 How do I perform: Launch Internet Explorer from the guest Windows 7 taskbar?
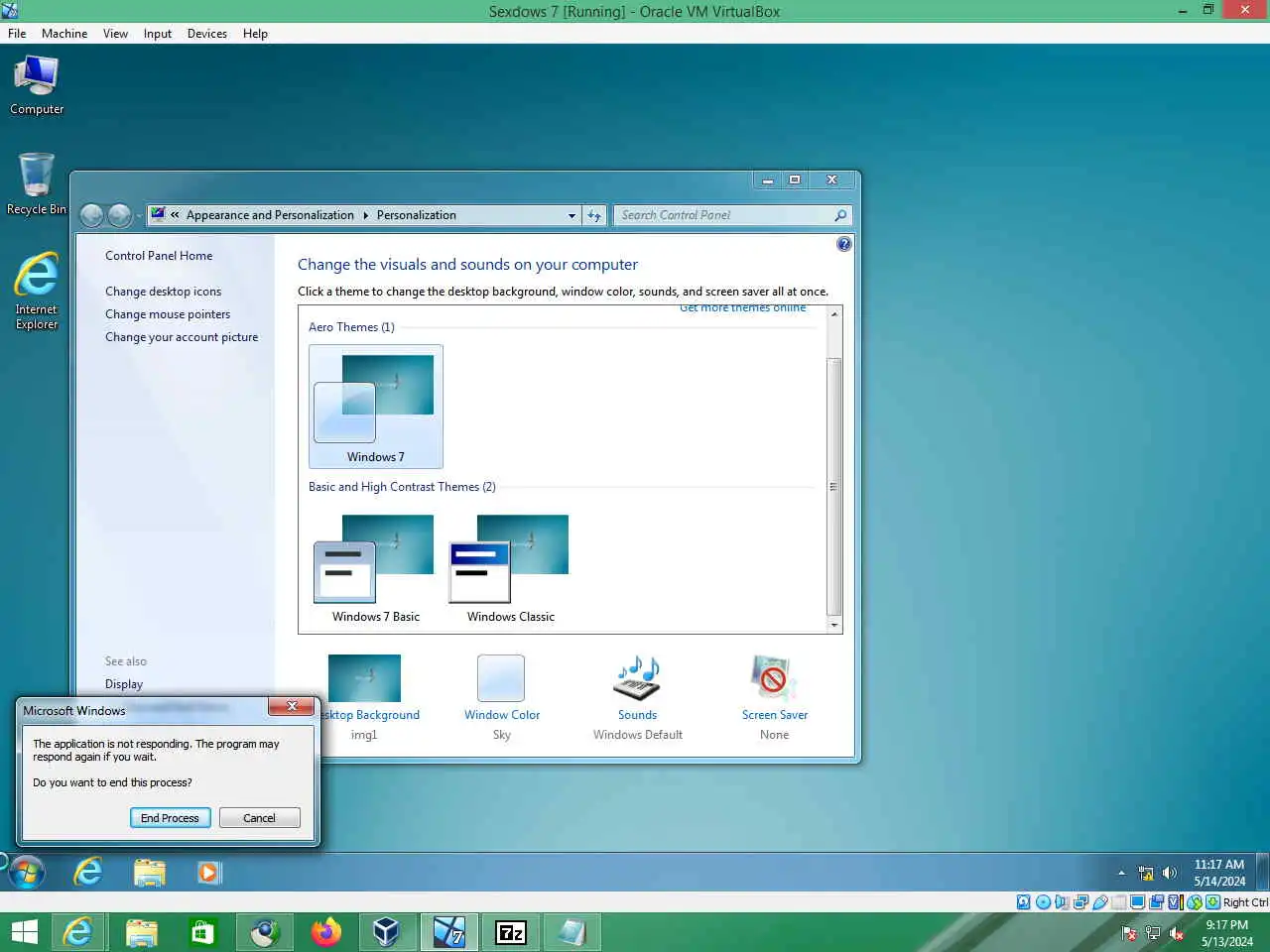click(x=88, y=873)
